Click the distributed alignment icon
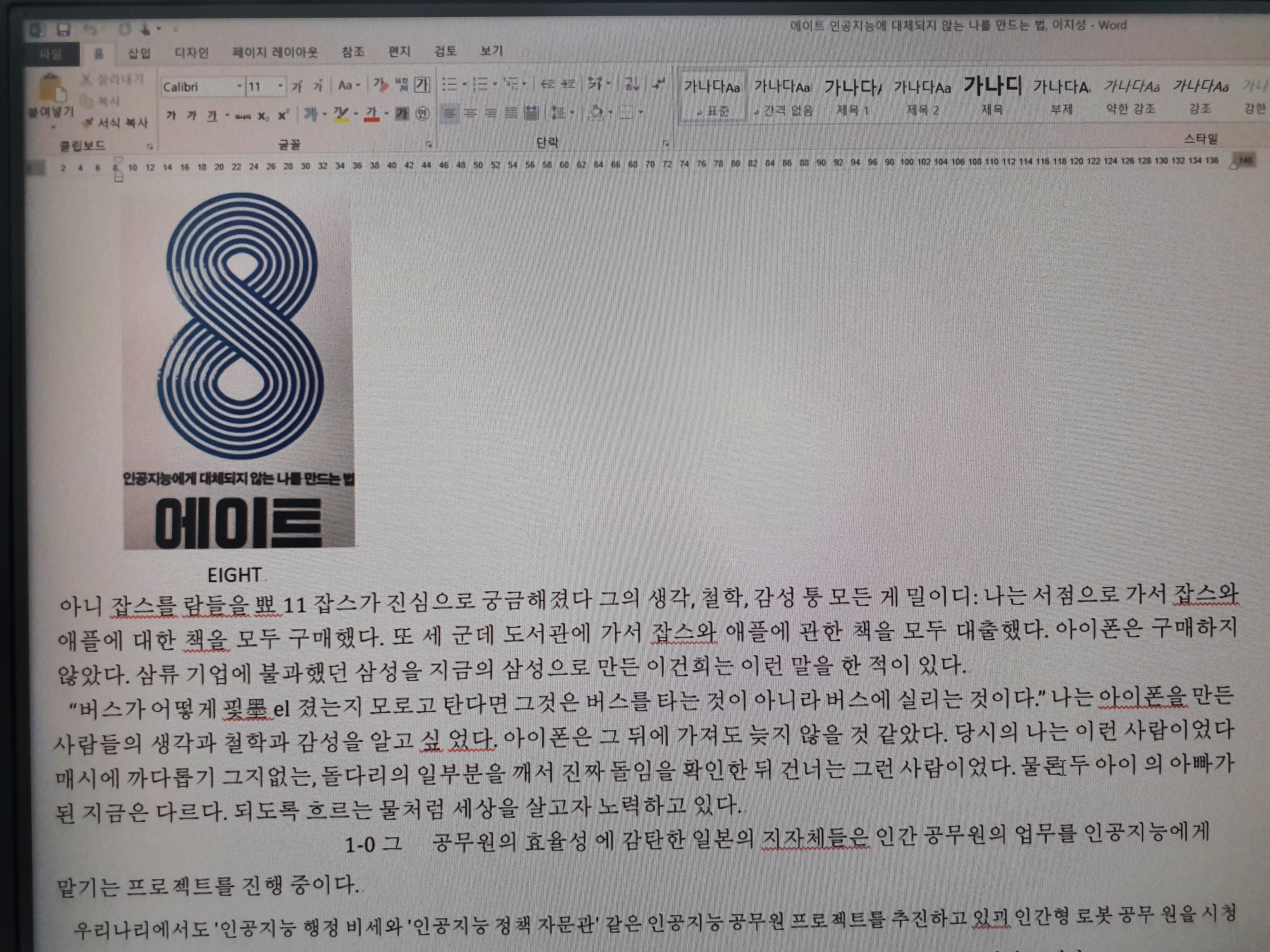Screen dimensions: 1270x952 pos(532,113)
